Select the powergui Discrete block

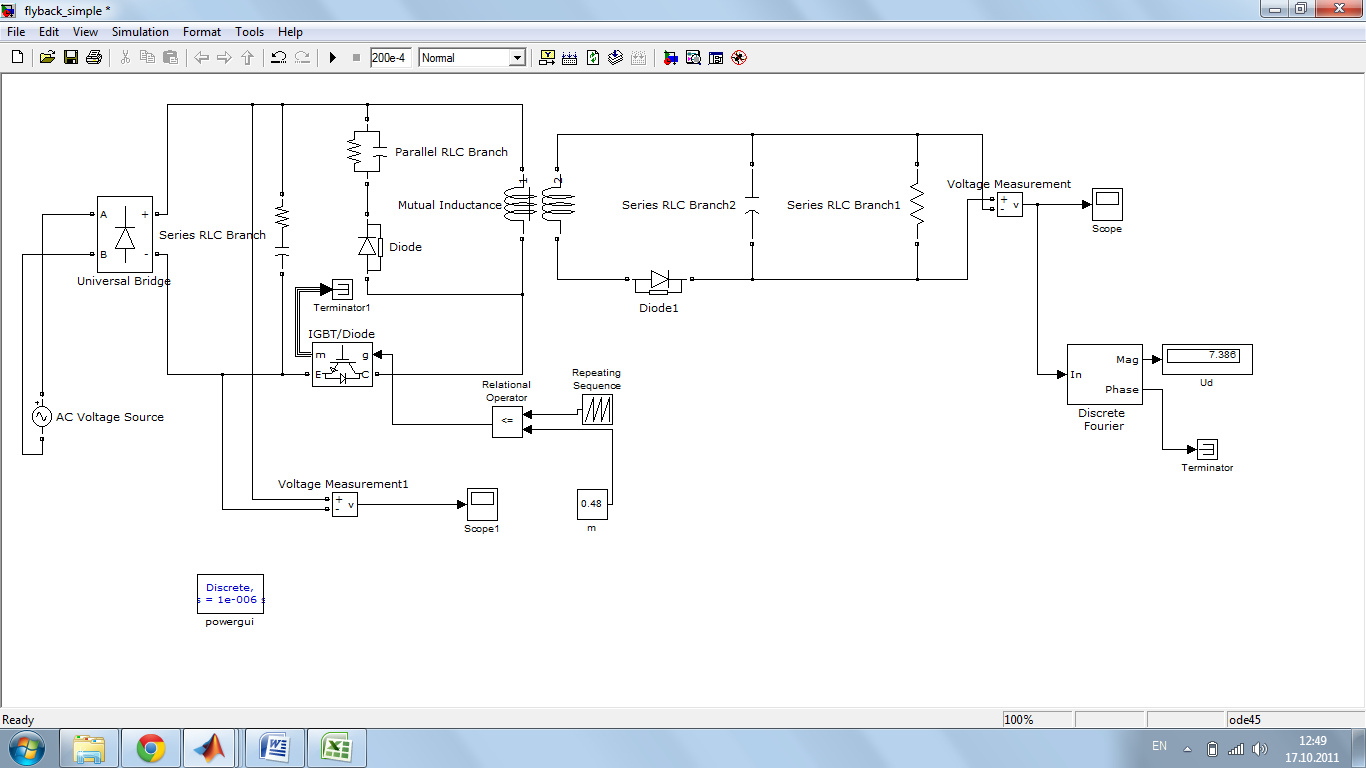coord(230,593)
